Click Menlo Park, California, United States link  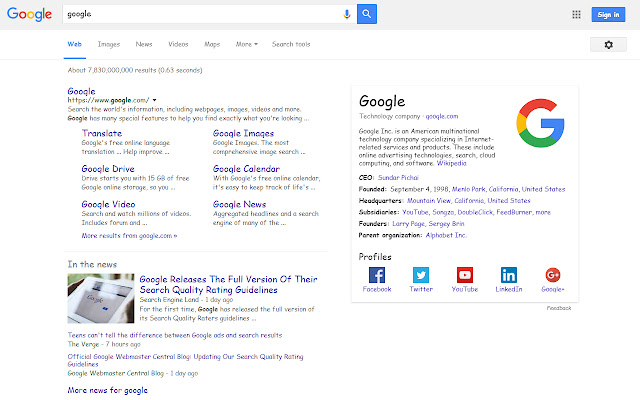point(508,189)
